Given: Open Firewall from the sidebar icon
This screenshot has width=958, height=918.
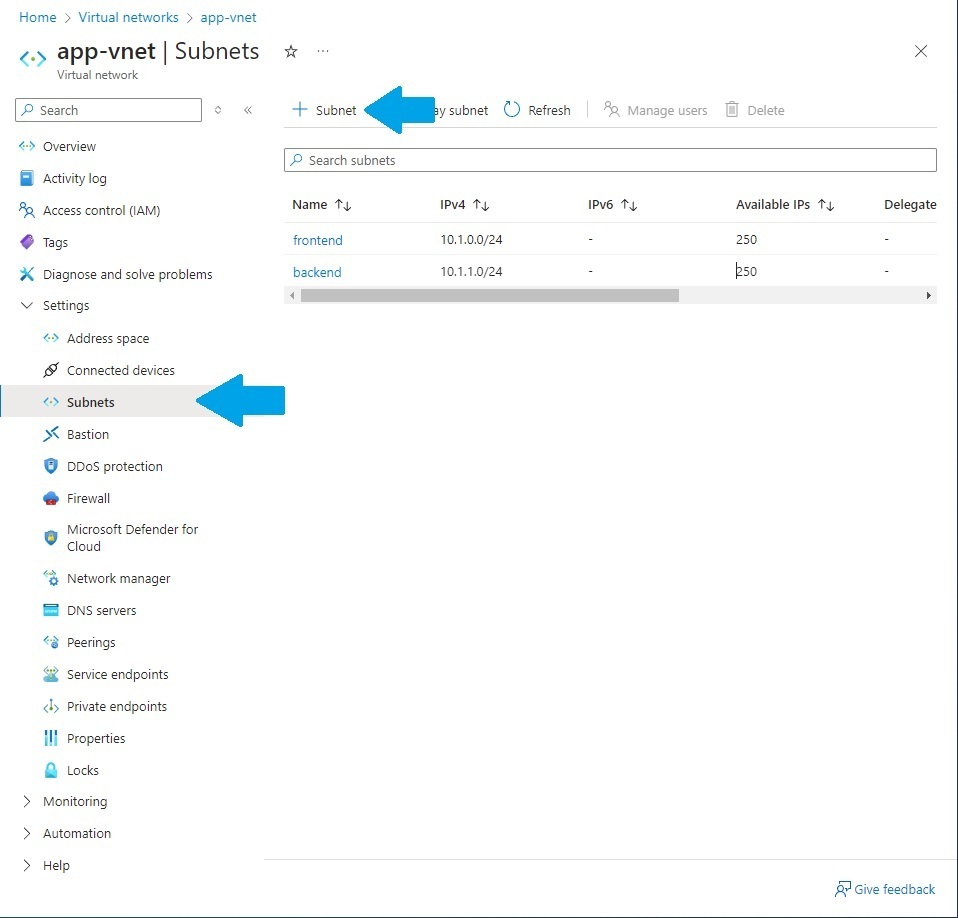Looking at the screenshot, I should [51, 498].
